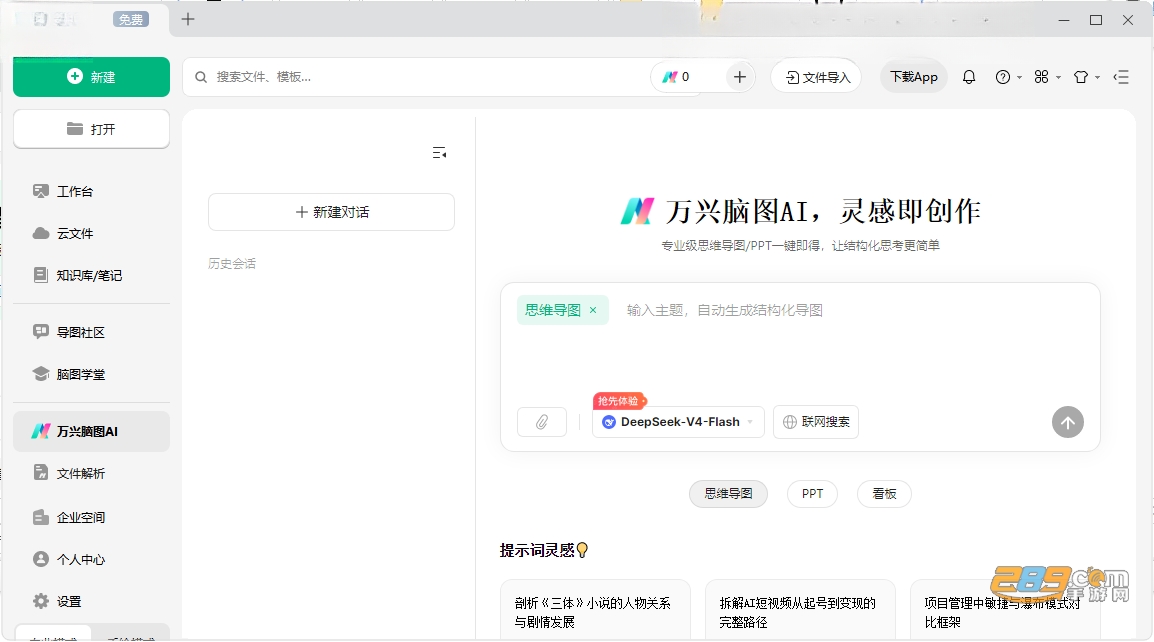The height and width of the screenshot is (642, 1154).
Task: Click the collapse menu icon at top right
Action: [1121, 77]
